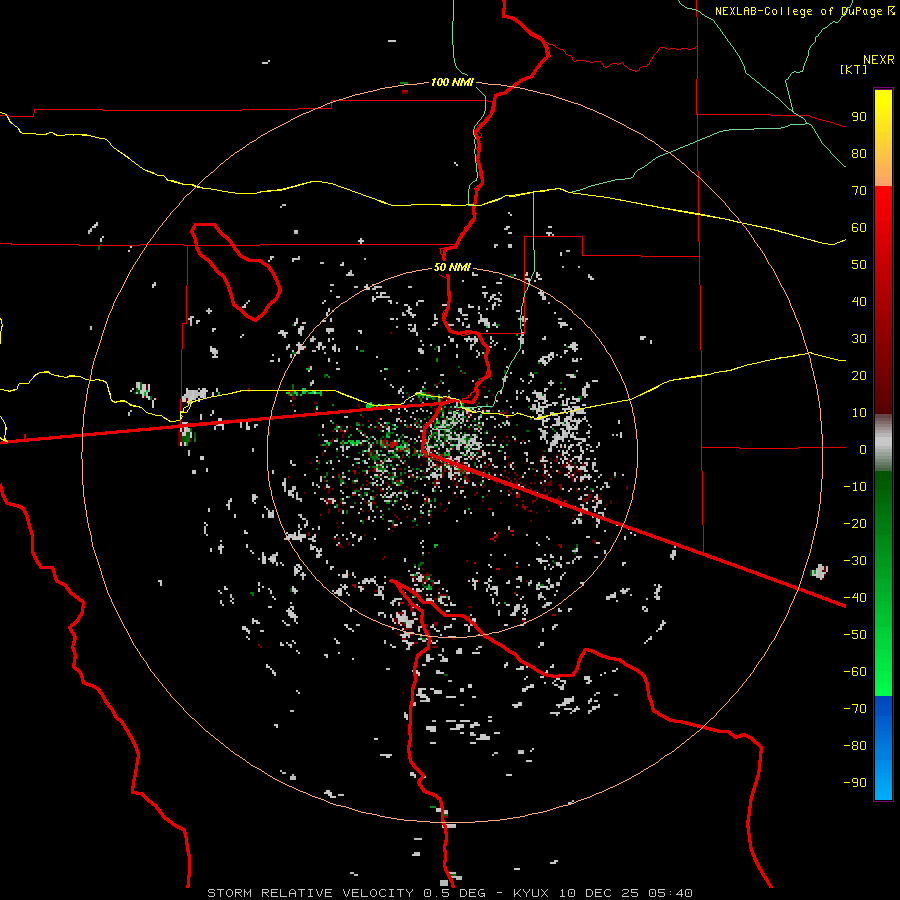Click the 20 value on velocity scale
This screenshot has width=900, height=900.
859,375
